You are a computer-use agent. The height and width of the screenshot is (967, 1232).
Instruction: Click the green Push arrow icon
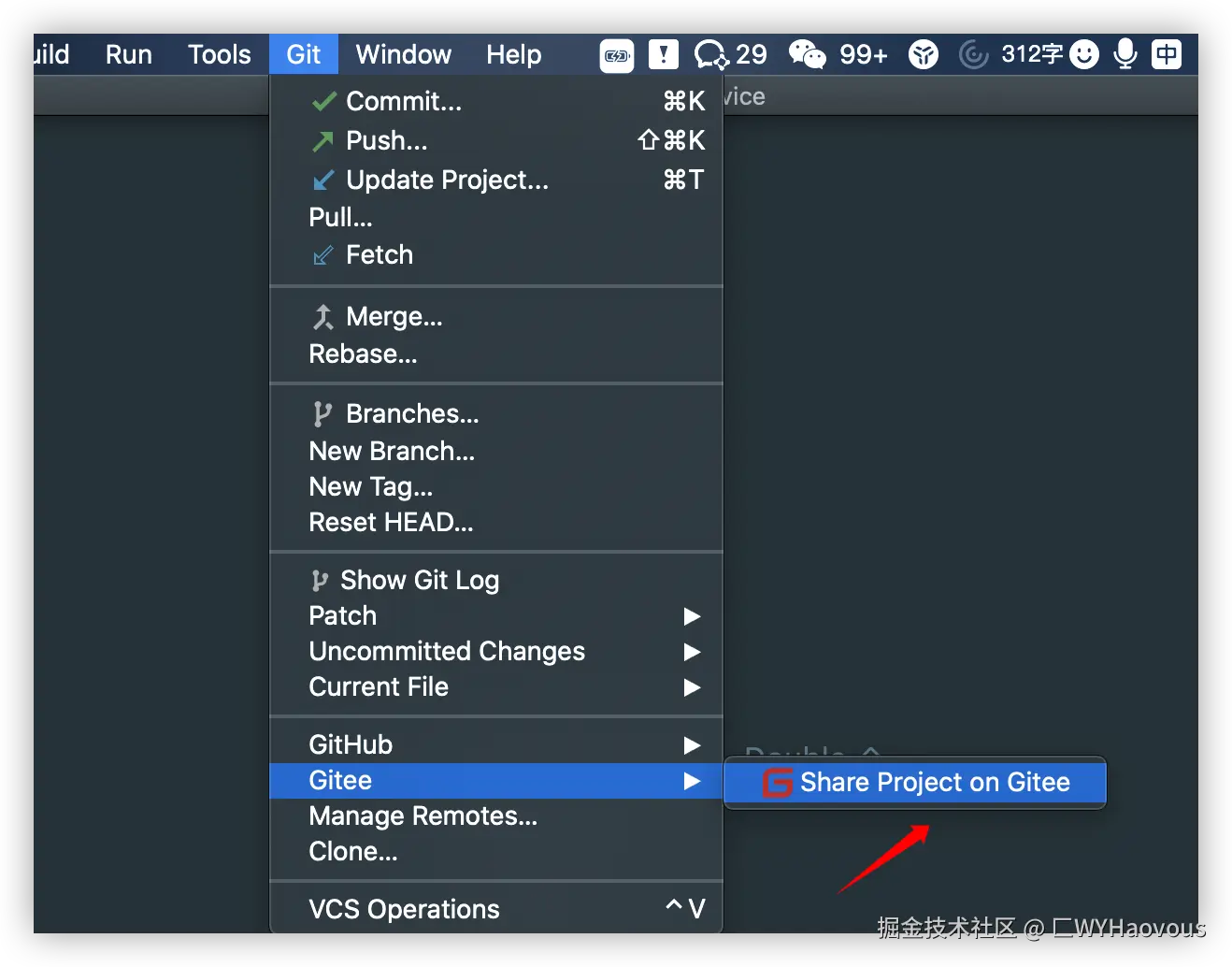click(x=322, y=141)
